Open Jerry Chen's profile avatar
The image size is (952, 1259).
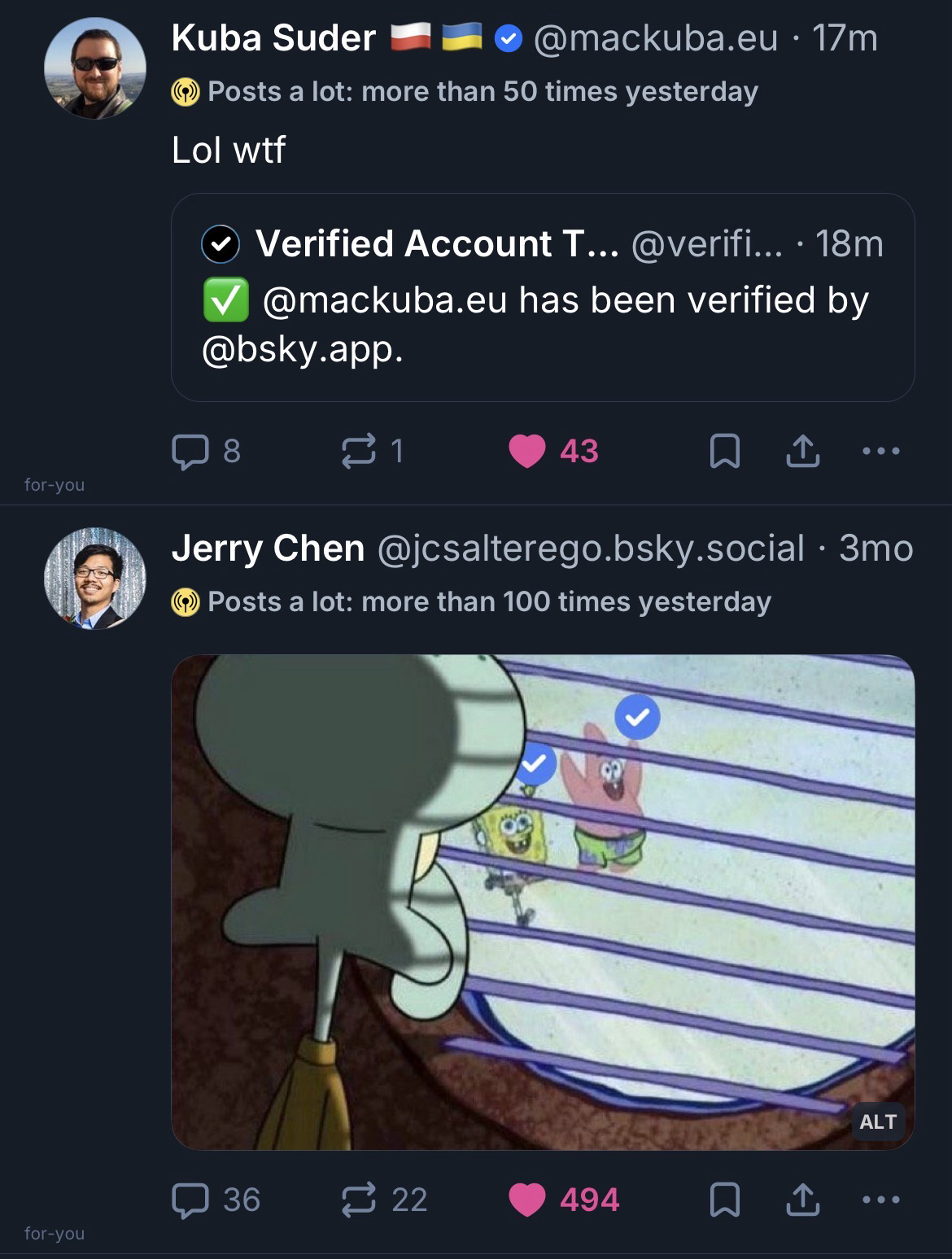pos(95,579)
